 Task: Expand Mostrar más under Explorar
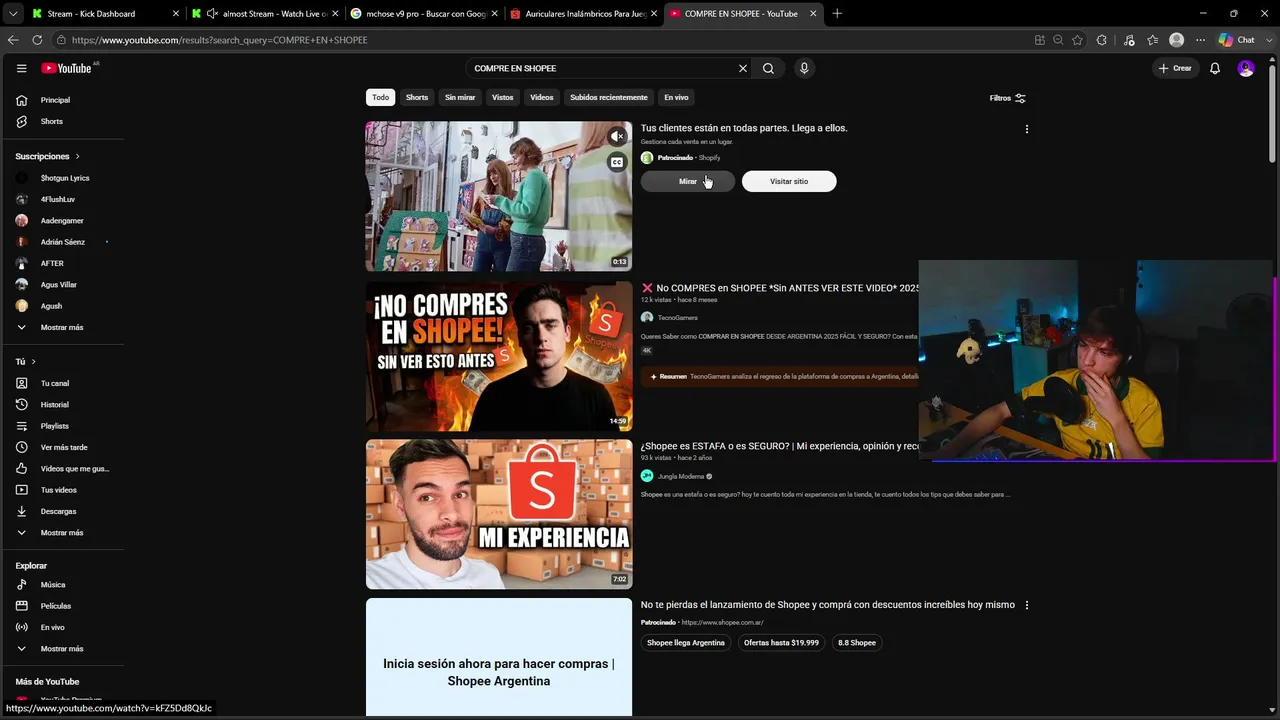(x=62, y=649)
